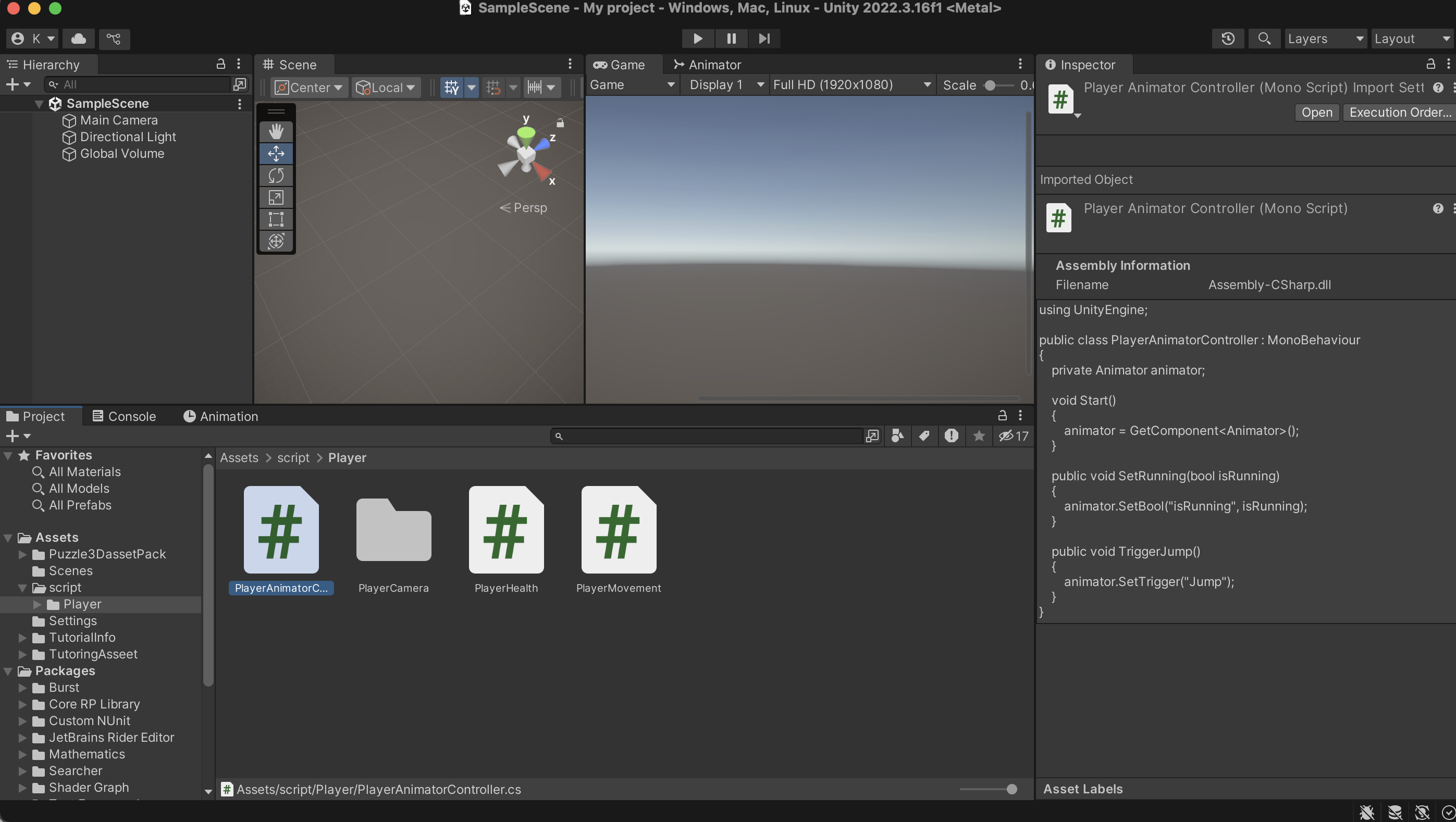Toggle Scene gizmo rotation lock
Viewport: 1456px width, 822px height.
[560, 122]
